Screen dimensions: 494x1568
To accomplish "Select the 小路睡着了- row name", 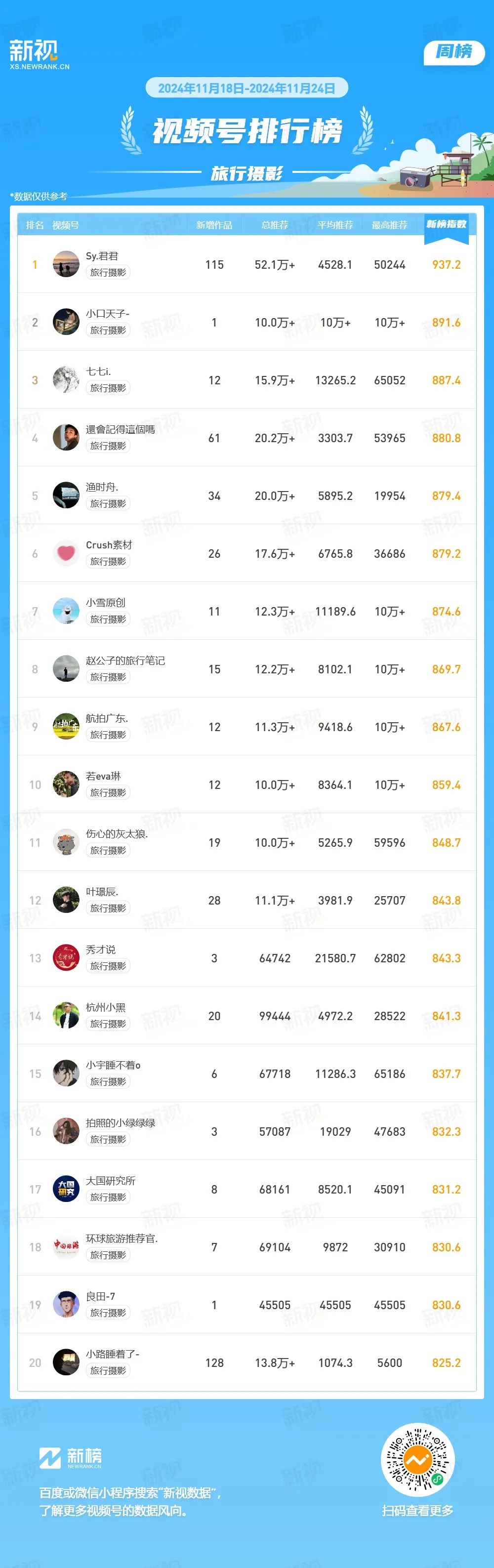I will tap(113, 1354).
